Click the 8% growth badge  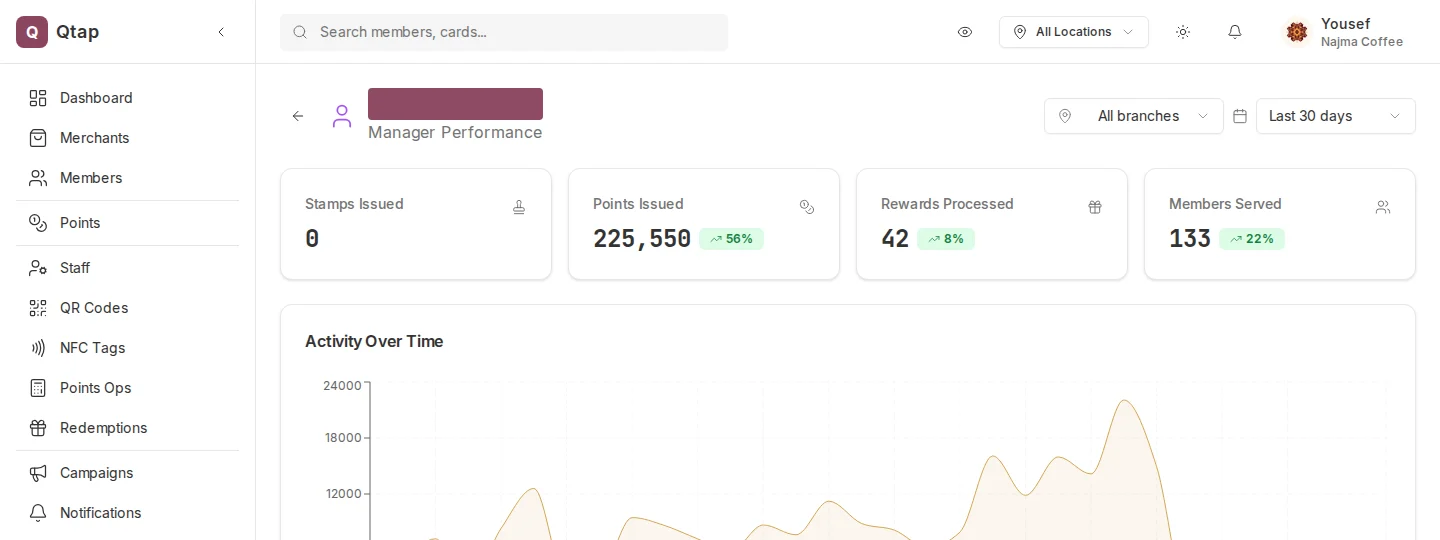(946, 239)
